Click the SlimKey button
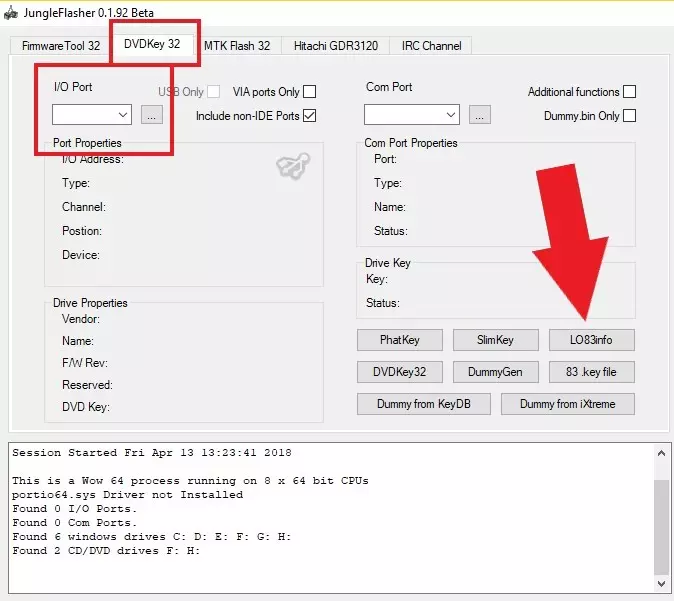 pyautogui.click(x=496, y=340)
